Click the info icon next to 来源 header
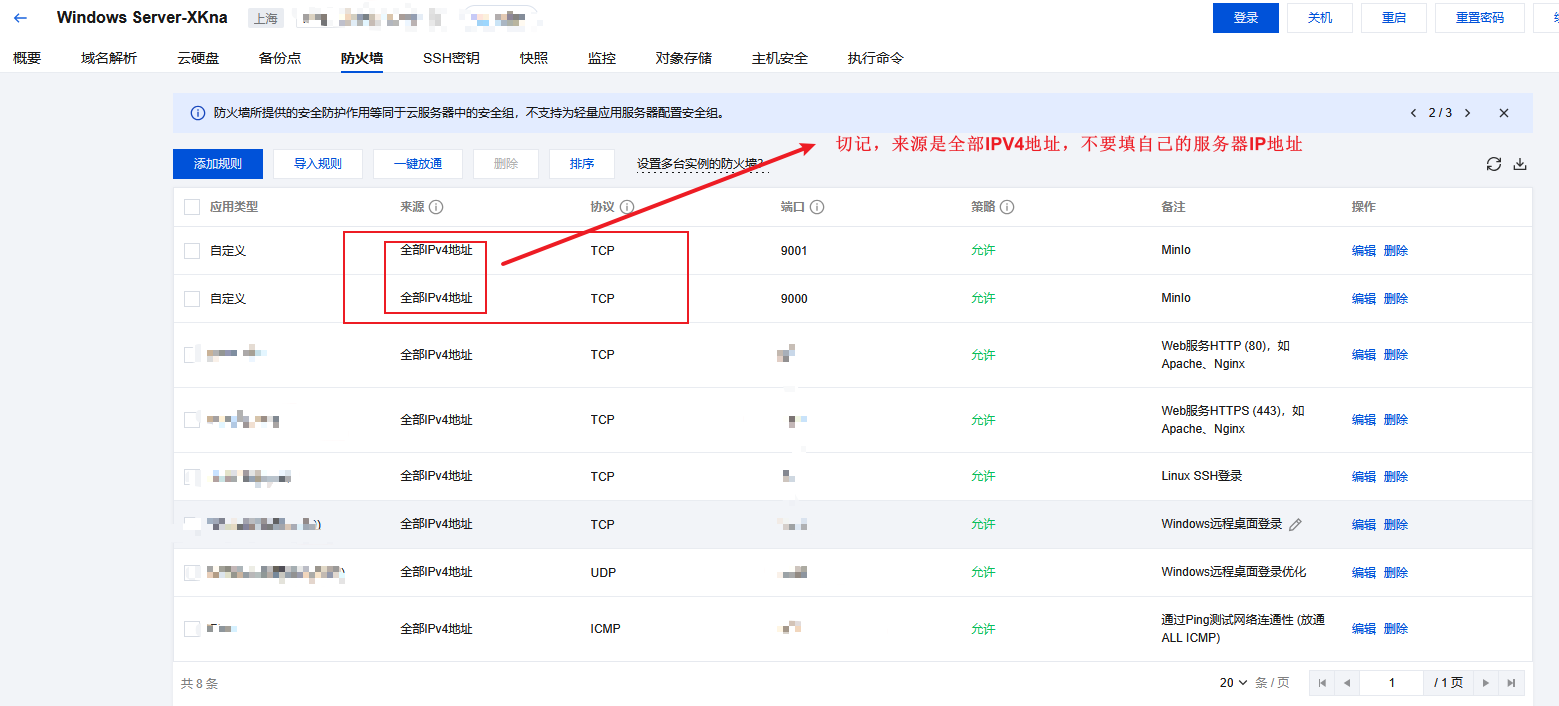 [436, 207]
